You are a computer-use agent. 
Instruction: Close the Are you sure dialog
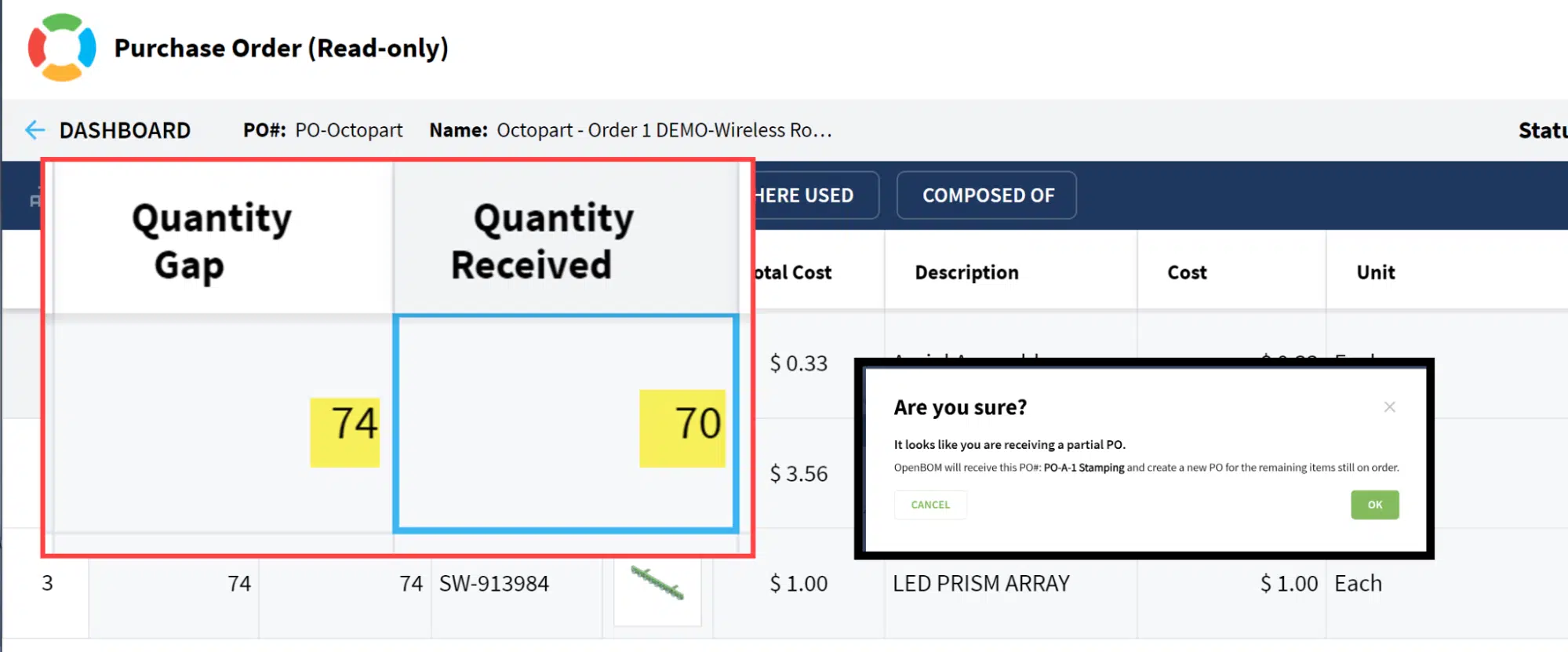(x=1389, y=407)
